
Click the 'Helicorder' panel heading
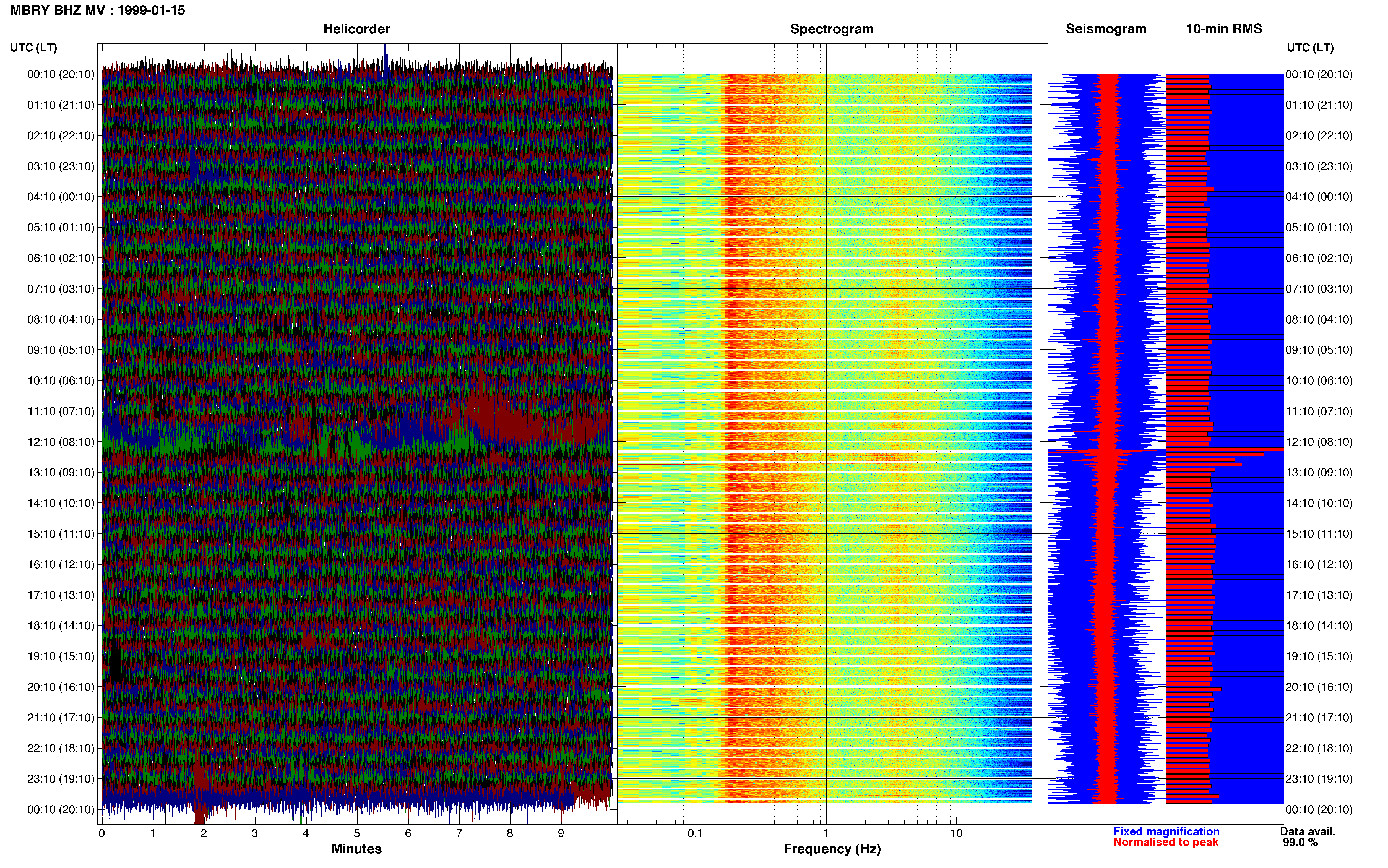(x=356, y=29)
